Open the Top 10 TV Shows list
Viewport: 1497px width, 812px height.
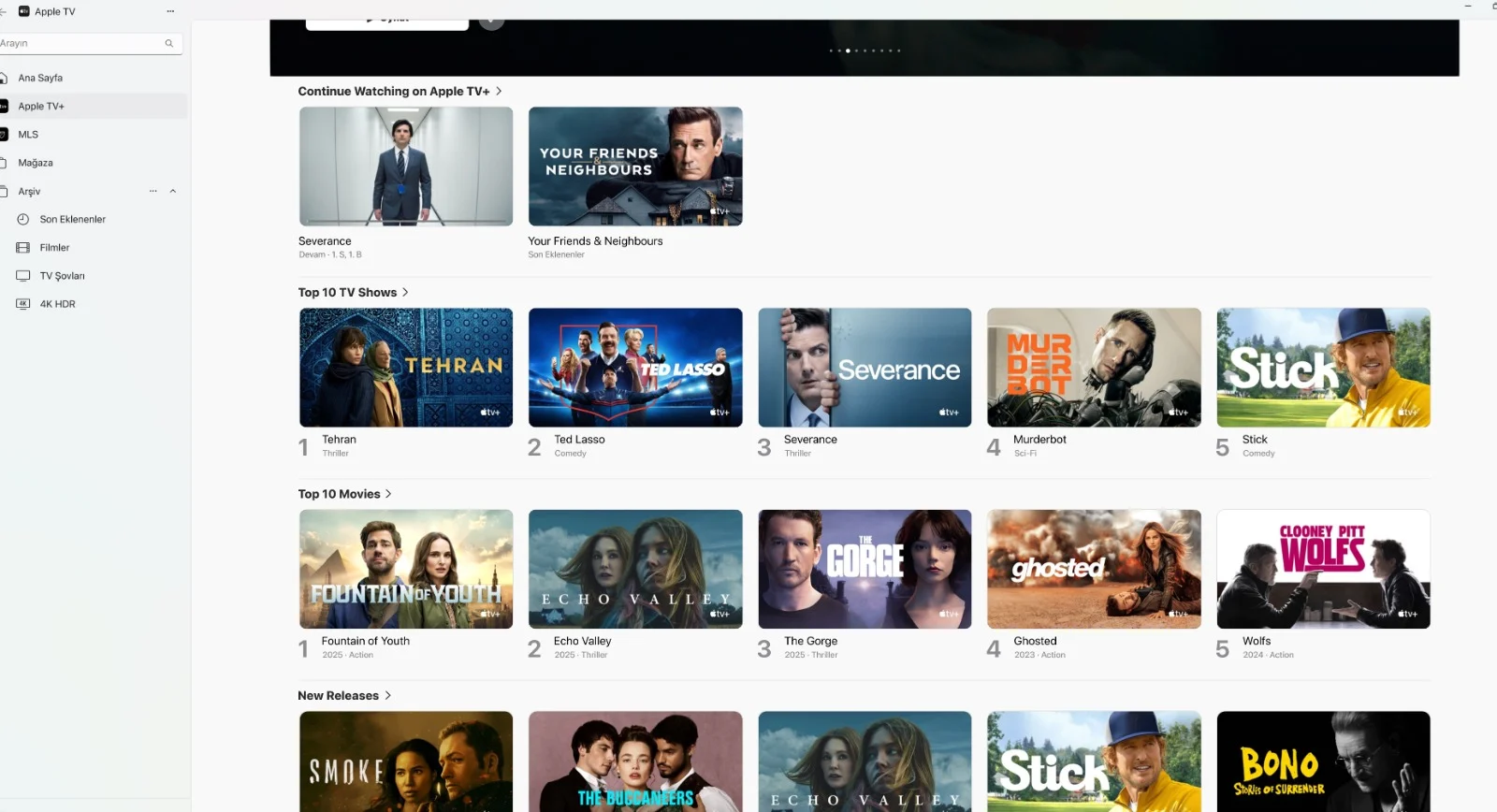[354, 293]
